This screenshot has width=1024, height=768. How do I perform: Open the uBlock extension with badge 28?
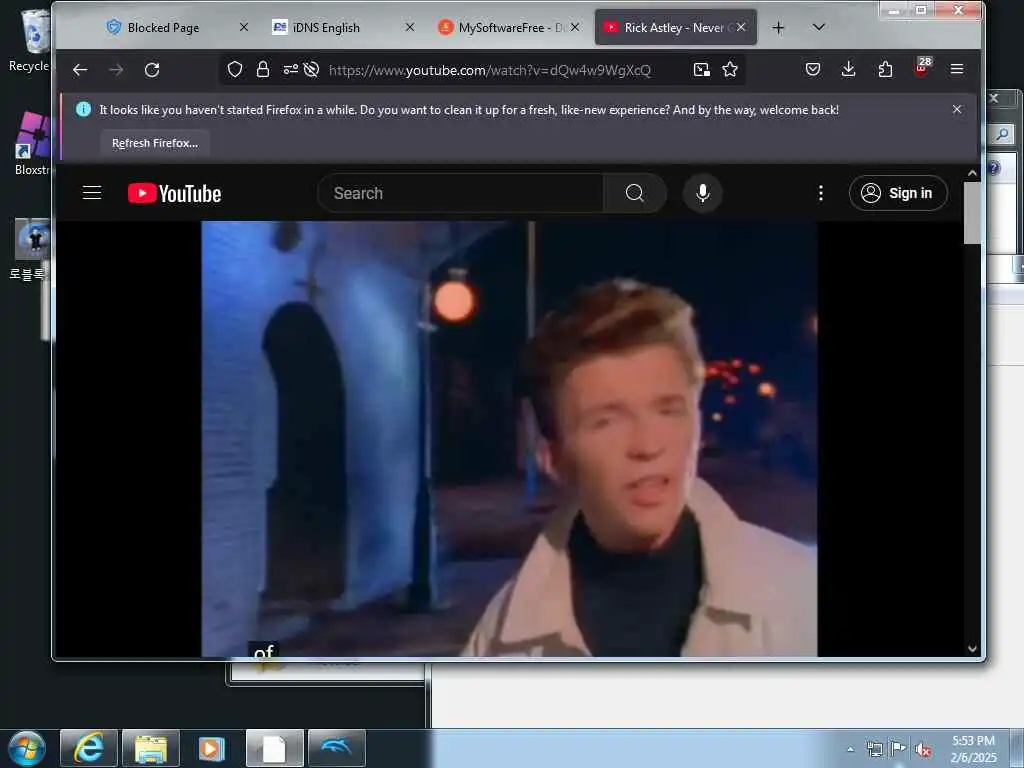pyautogui.click(x=922, y=68)
